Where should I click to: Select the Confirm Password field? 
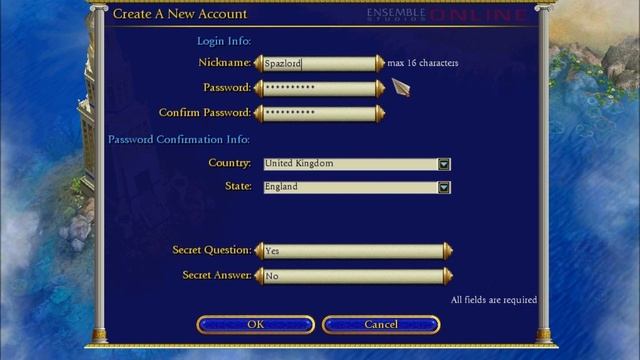(x=319, y=113)
